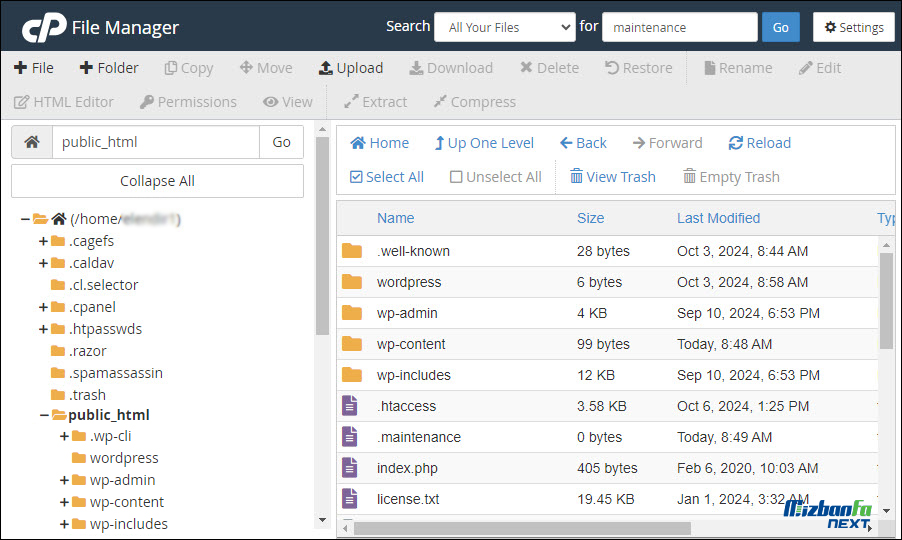
Task: Click the Delete toolbar item
Action: (549, 68)
